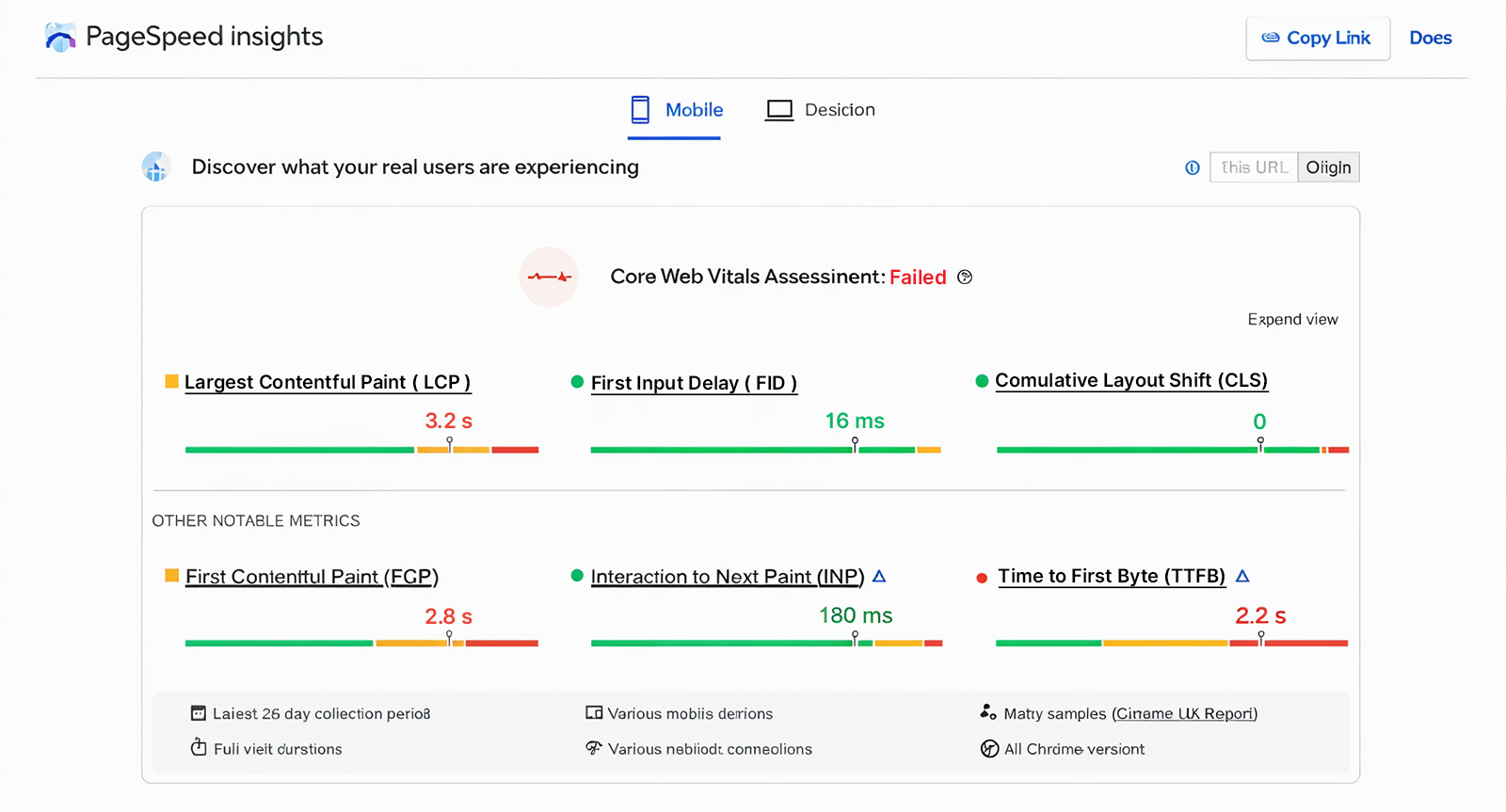The image size is (1506, 812).
Task: Open the Ciname UK Report link
Action: point(1185,714)
